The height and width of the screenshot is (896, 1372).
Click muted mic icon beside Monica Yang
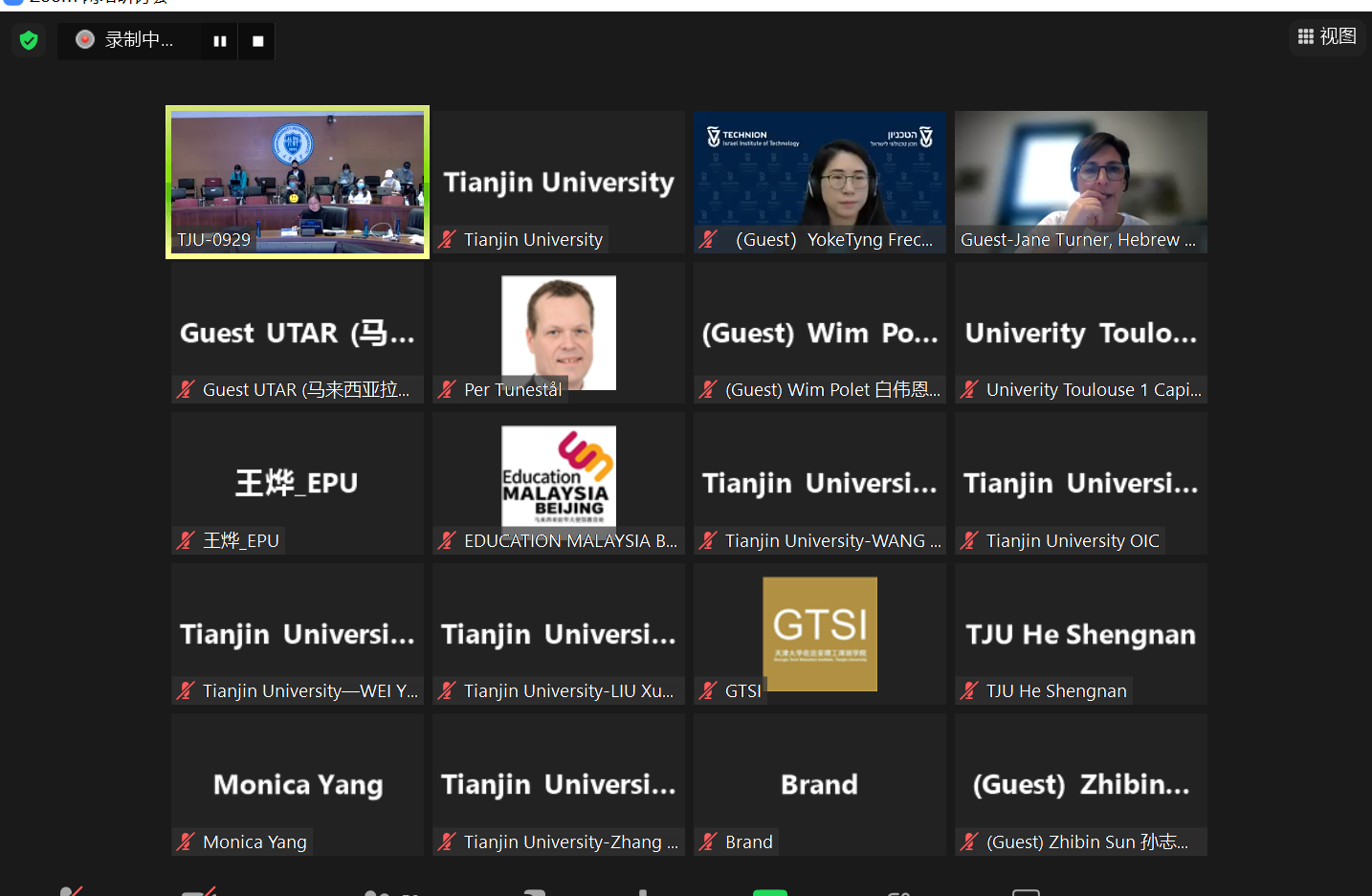(186, 841)
